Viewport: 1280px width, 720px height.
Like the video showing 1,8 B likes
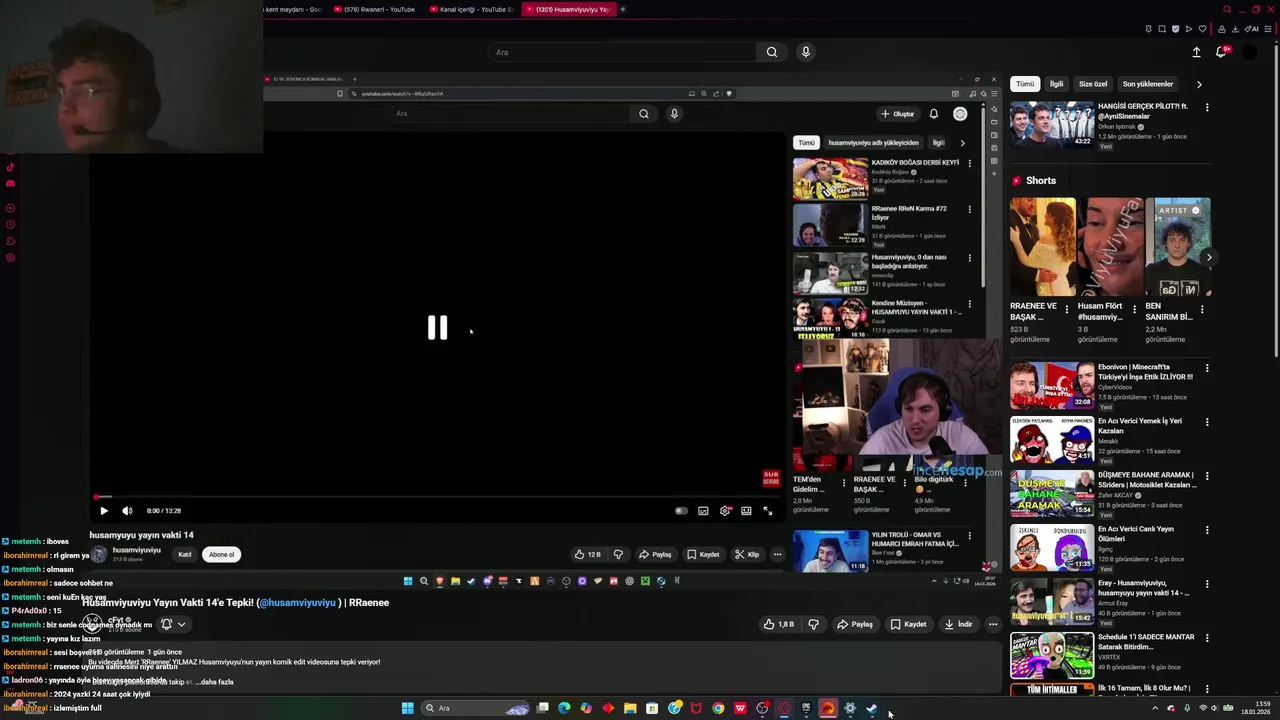(779, 624)
